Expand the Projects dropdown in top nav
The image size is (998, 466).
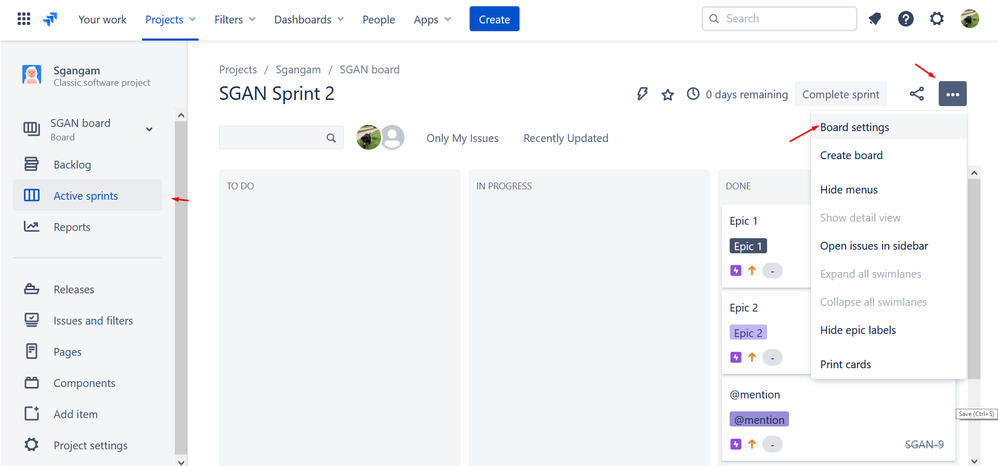pos(170,20)
